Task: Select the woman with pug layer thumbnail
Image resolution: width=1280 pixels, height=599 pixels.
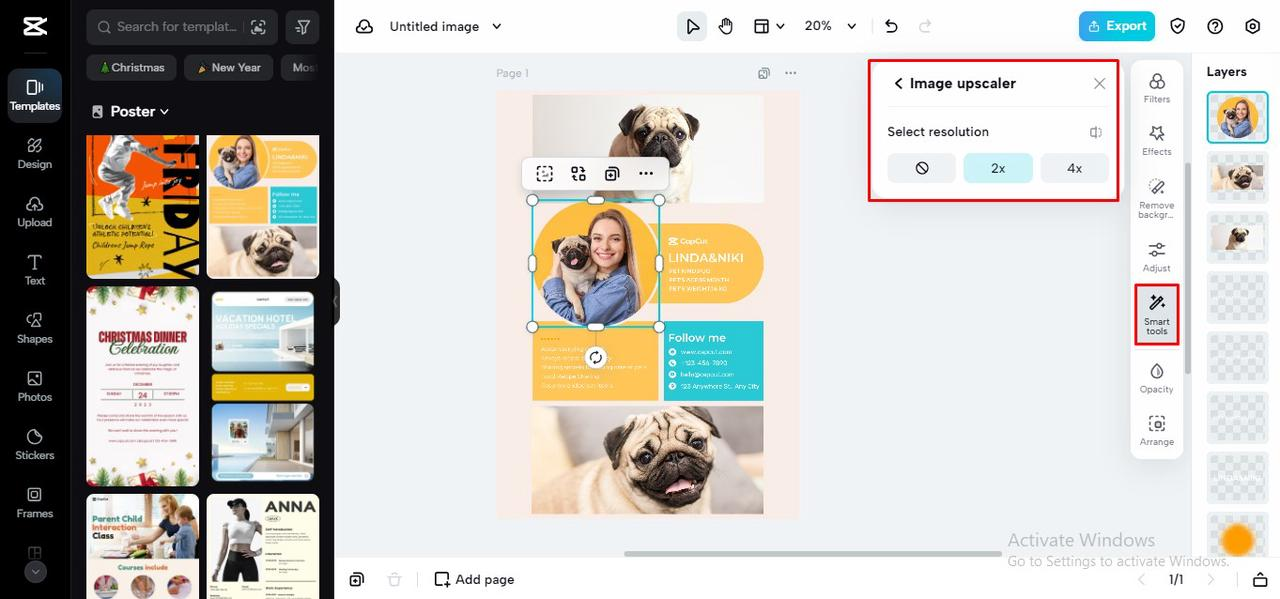Action: pyautogui.click(x=1237, y=117)
